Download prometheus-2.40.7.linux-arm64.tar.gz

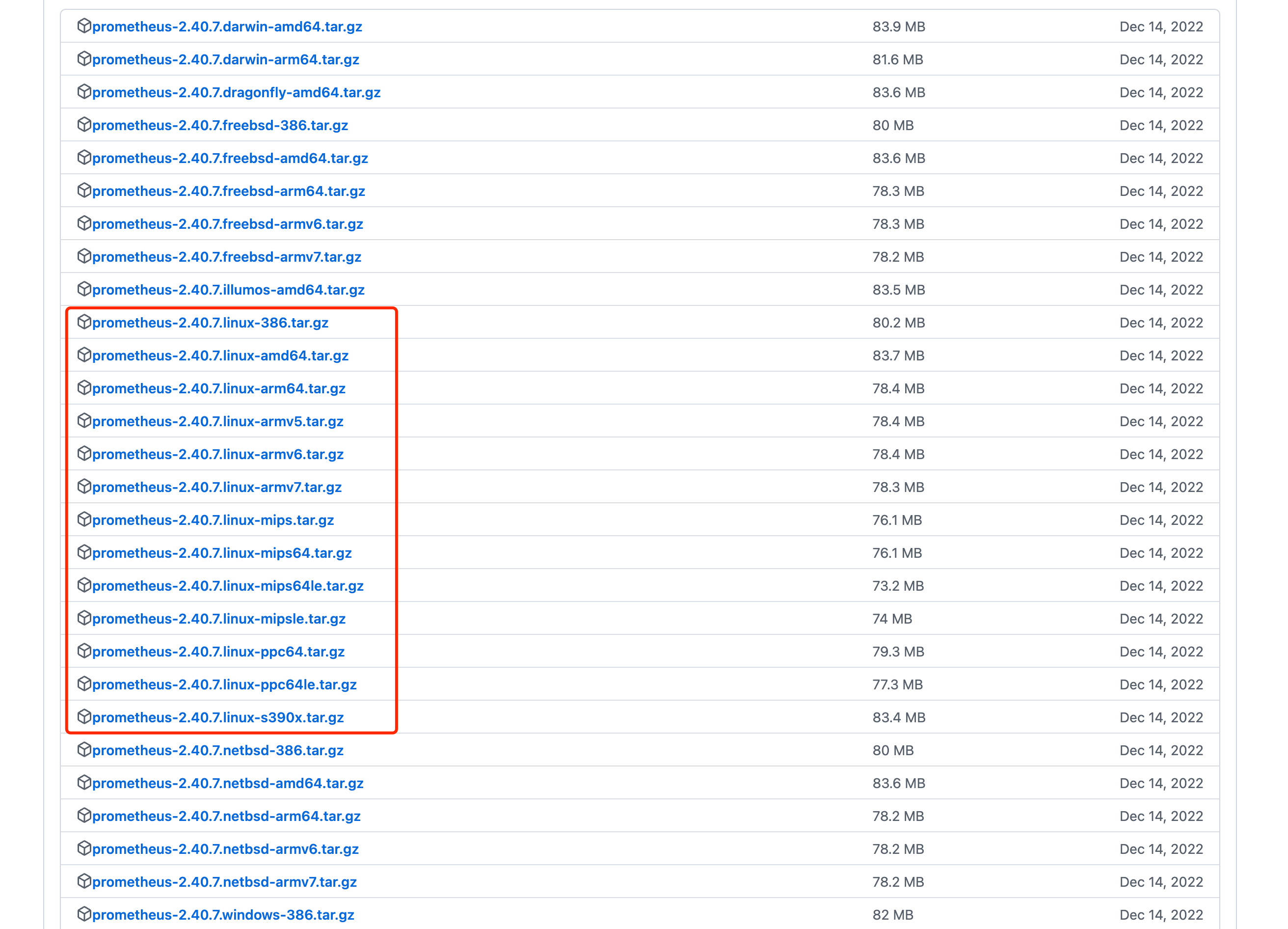click(x=218, y=389)
